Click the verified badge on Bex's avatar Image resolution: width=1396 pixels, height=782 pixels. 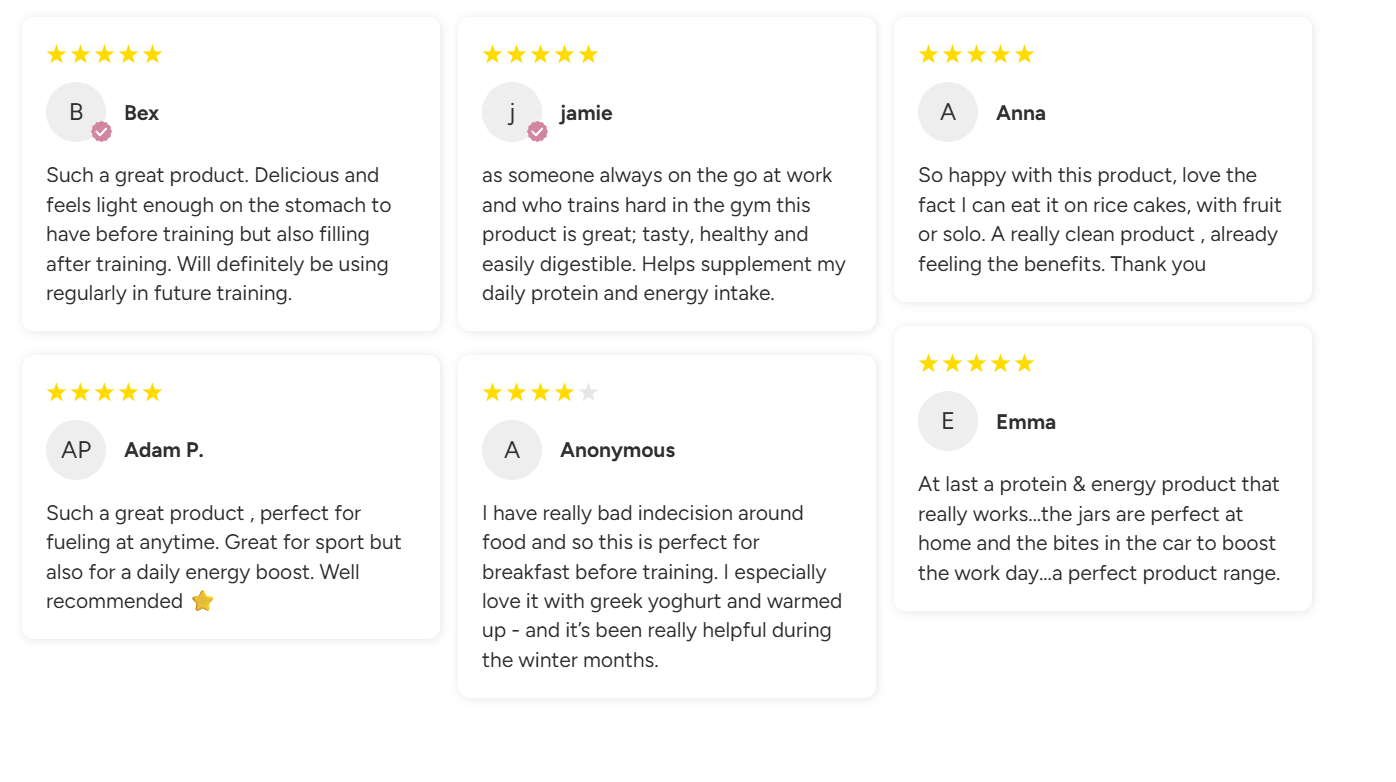(101, 131)
